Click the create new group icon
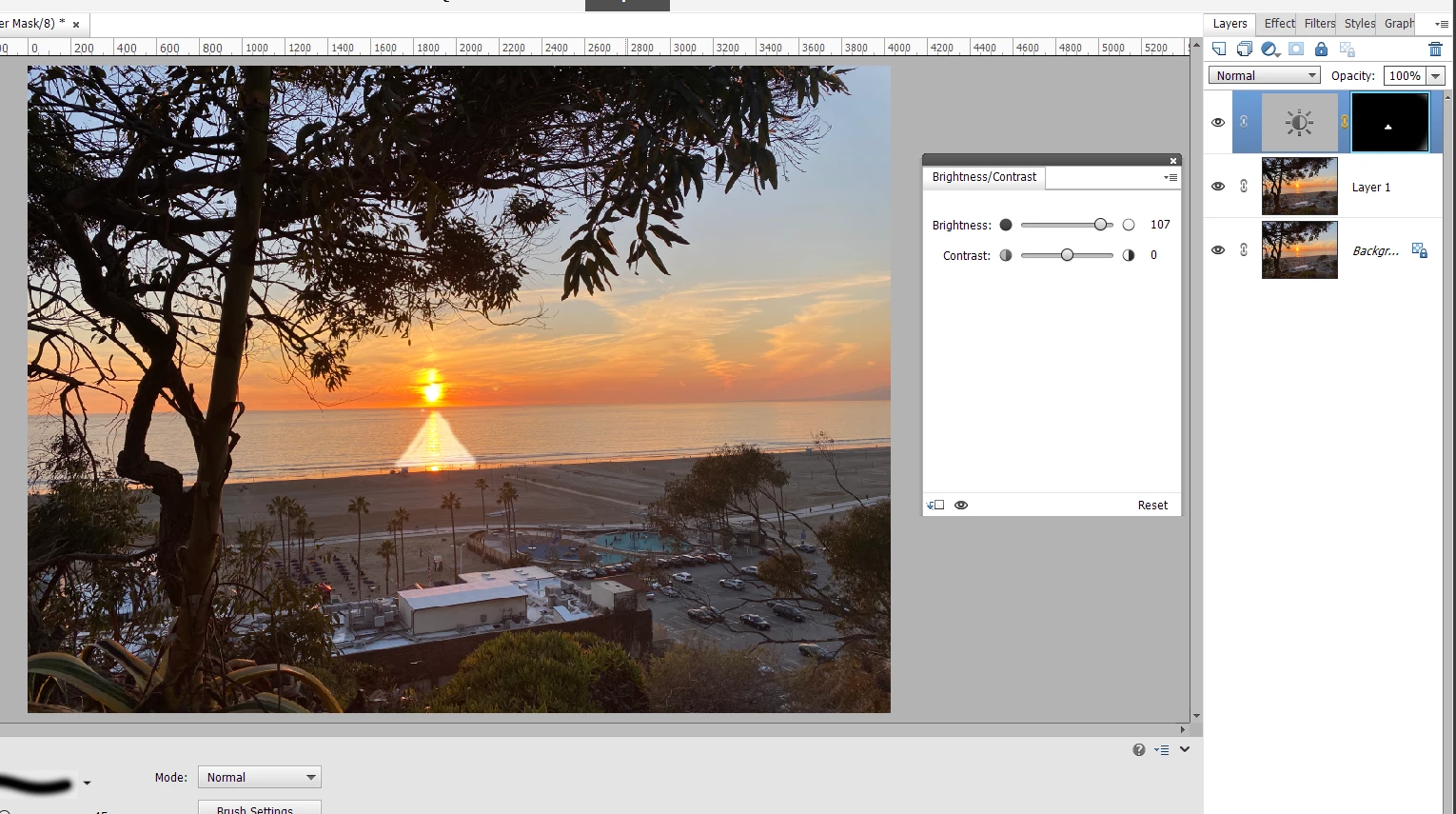Viewport: 1456px width, 814px height. point(1244,50)
